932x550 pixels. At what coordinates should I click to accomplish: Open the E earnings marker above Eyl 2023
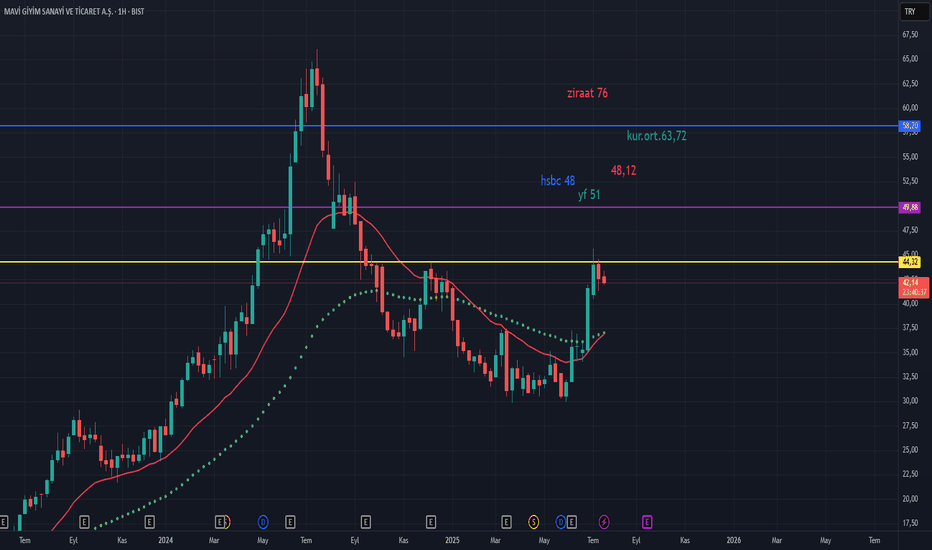[84, 522]
